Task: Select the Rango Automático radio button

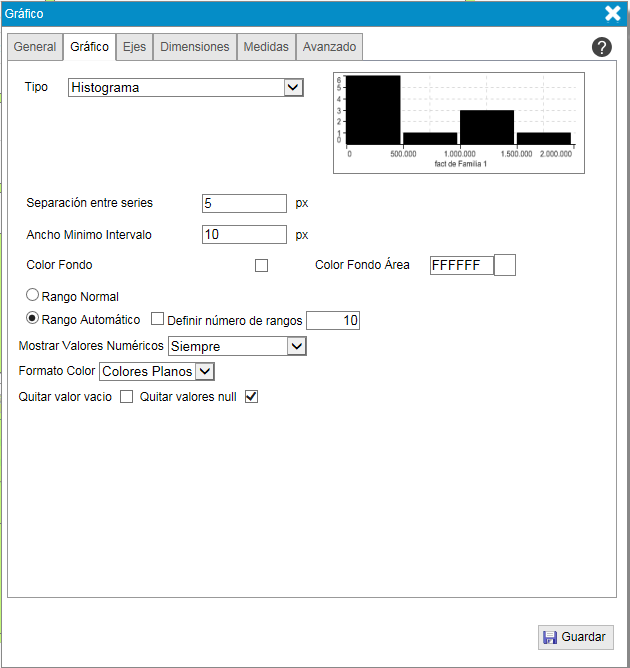Action: coord(32,319)
